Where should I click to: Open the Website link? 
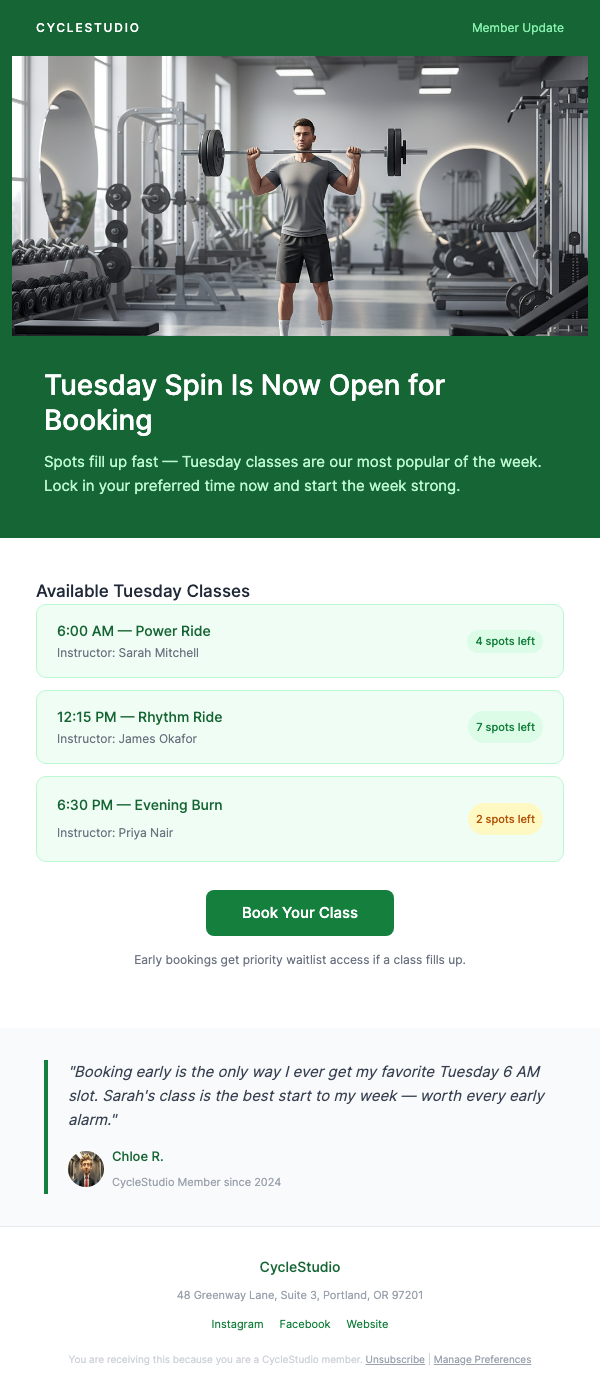coord(367,1323)
